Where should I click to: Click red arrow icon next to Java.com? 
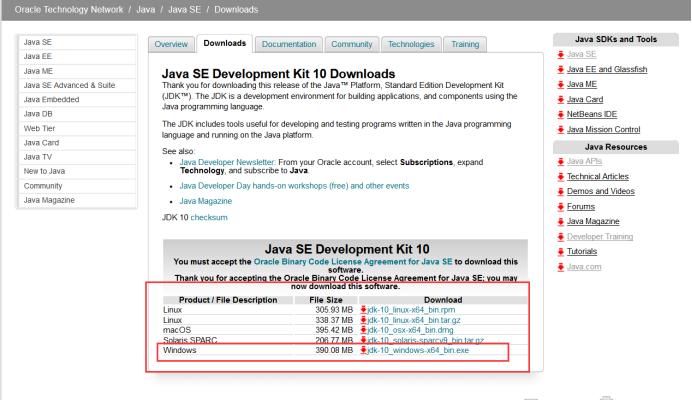tap(560, 267)
